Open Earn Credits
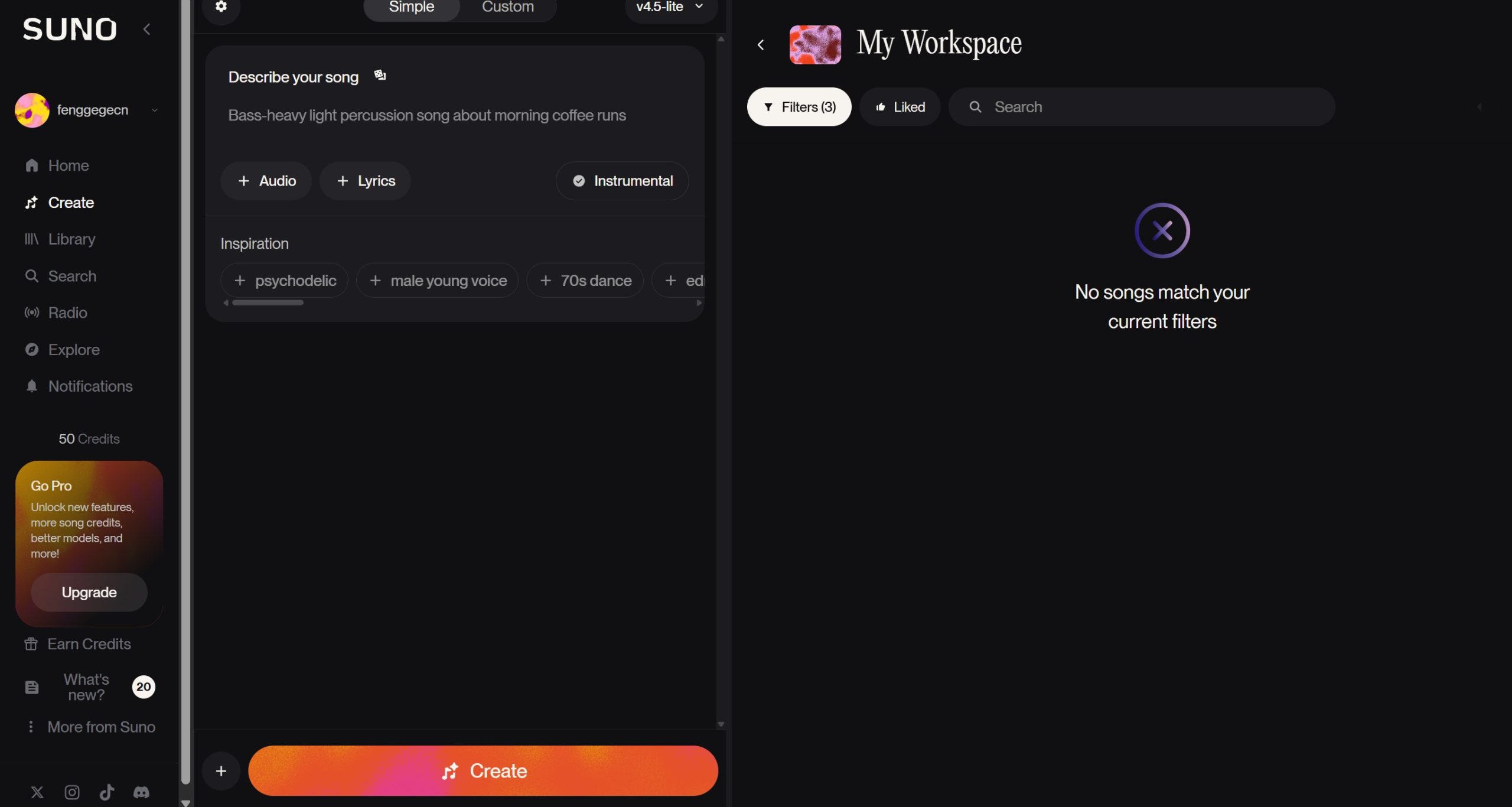 point(77,644)
